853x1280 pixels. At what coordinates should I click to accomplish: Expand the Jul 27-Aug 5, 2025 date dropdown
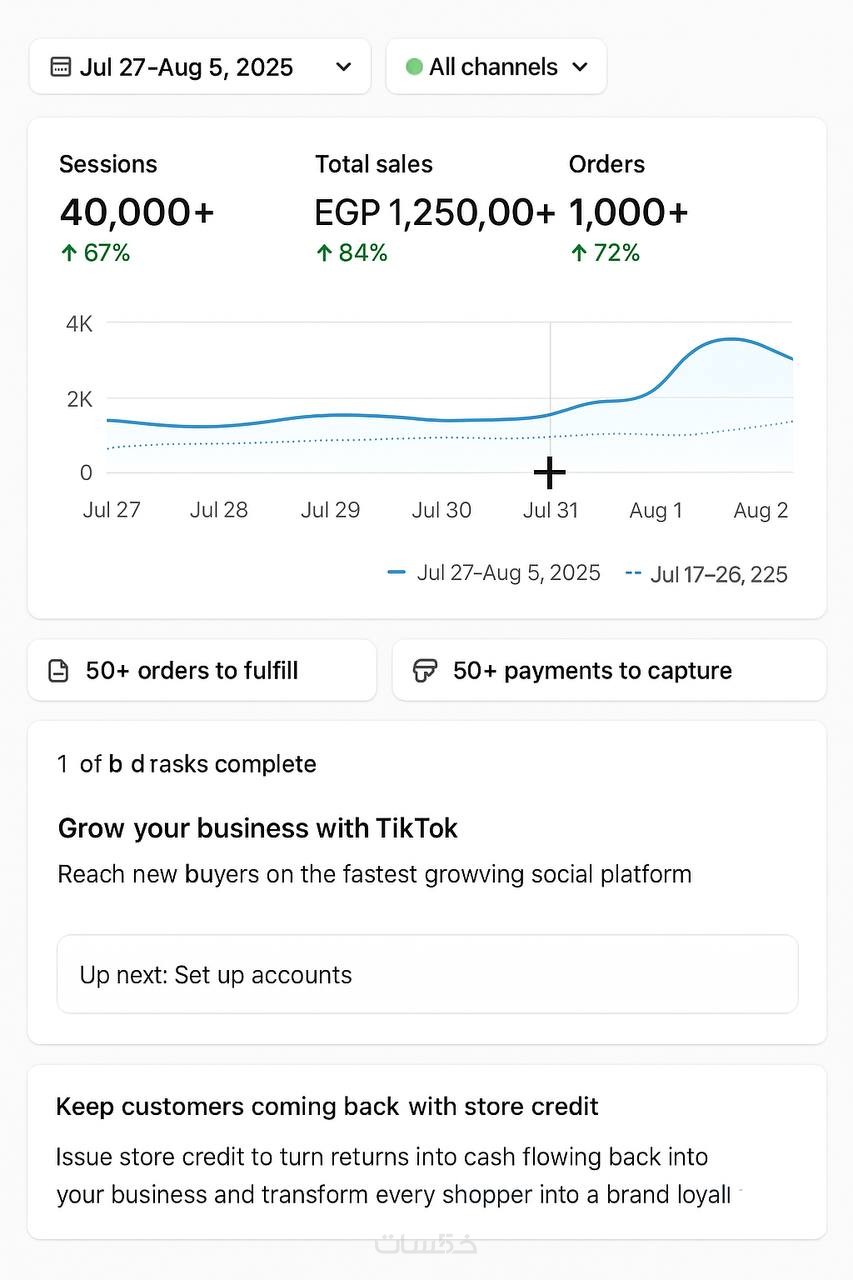[x=343, y=67]
